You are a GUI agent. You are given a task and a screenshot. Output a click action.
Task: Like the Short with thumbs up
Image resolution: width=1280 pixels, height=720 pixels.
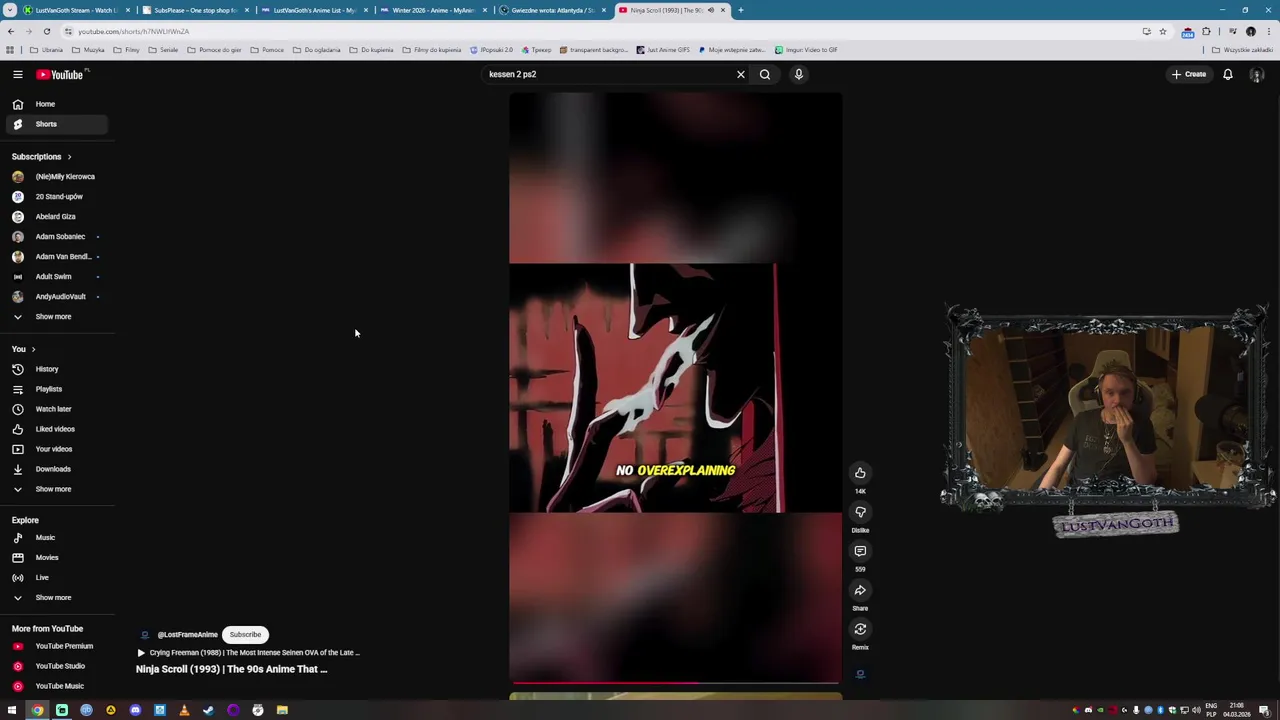pyautogui.click(x=860, y=473)
